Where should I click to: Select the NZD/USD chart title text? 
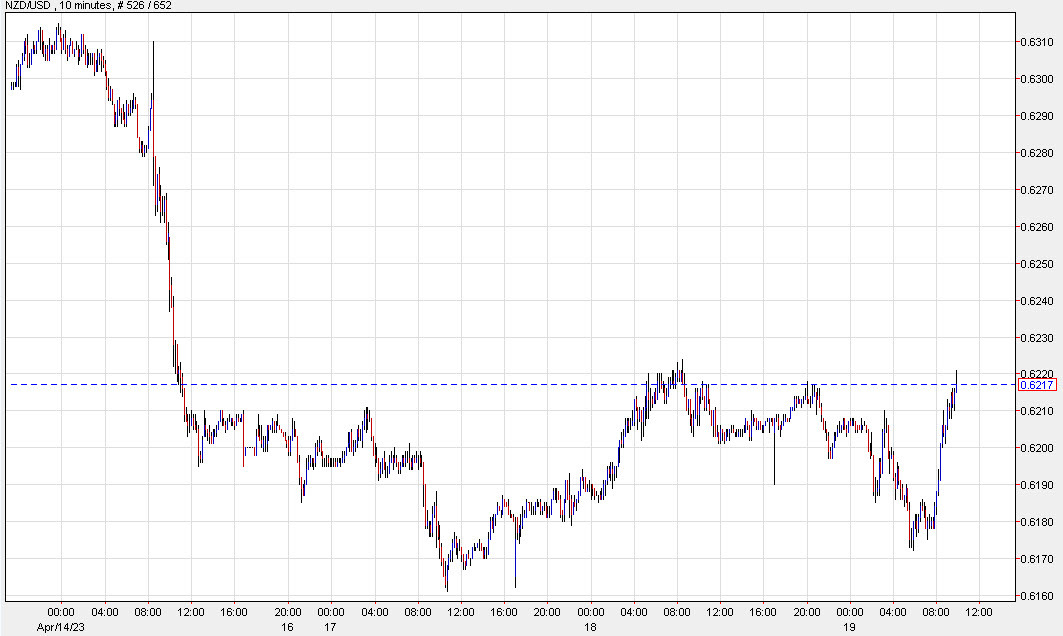coord(27,8)
